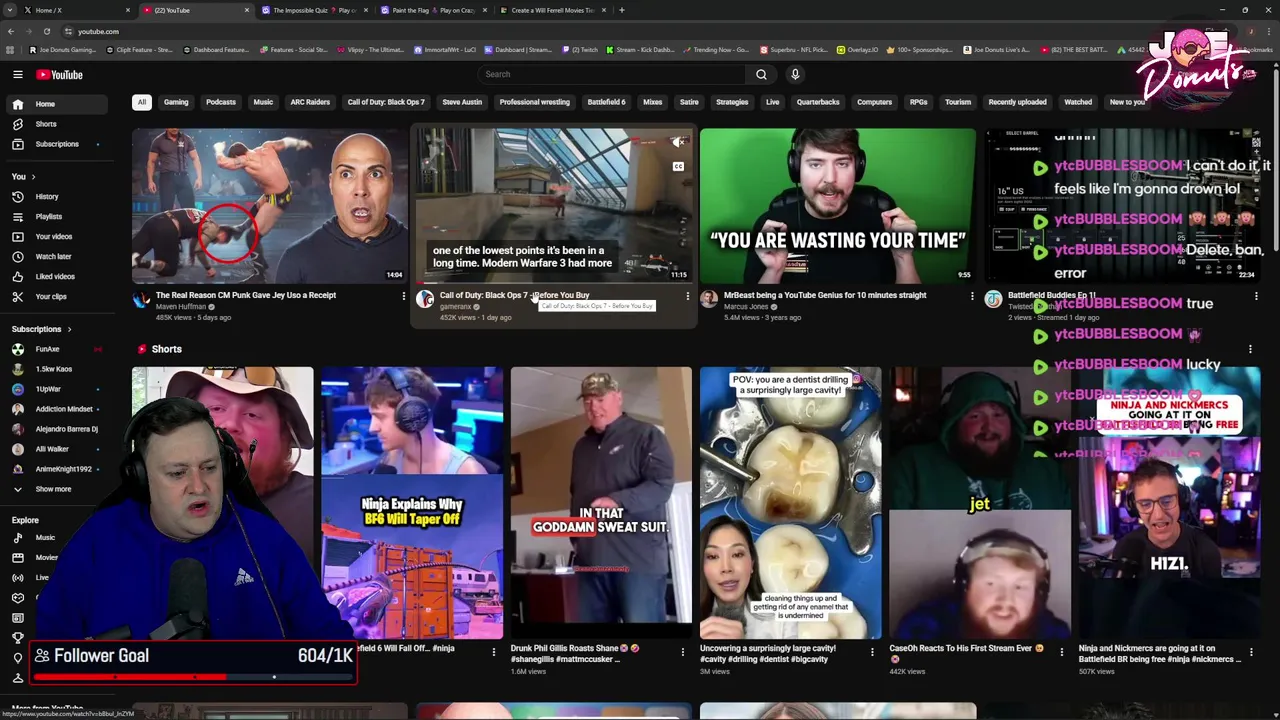Select the ARC Raiders filter chip
This screenshot has height=720, width=1280.
(310, 102)
